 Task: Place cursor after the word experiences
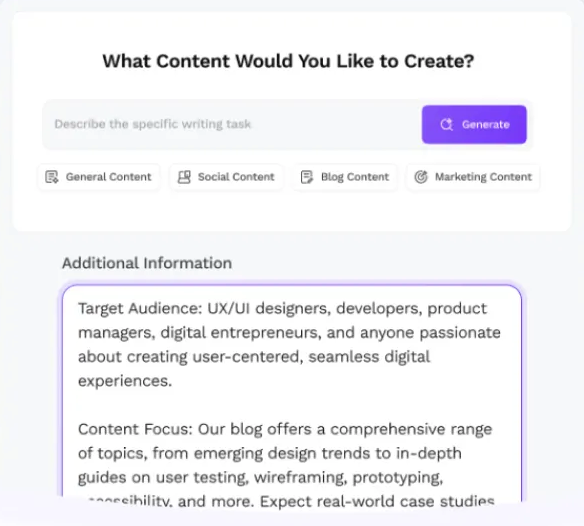point(172,381)
